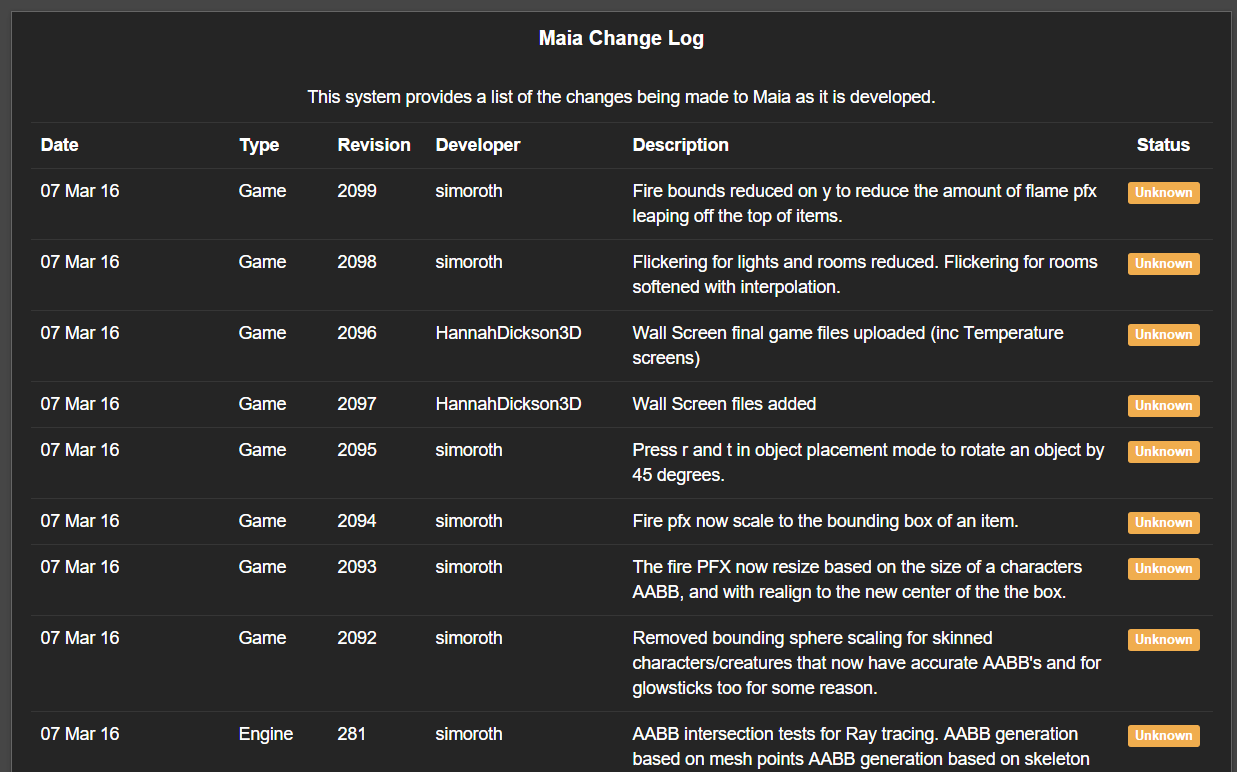Click Unknown badge on Engine revision 281 row
Screen dimensions: 1237x772
1163,736
